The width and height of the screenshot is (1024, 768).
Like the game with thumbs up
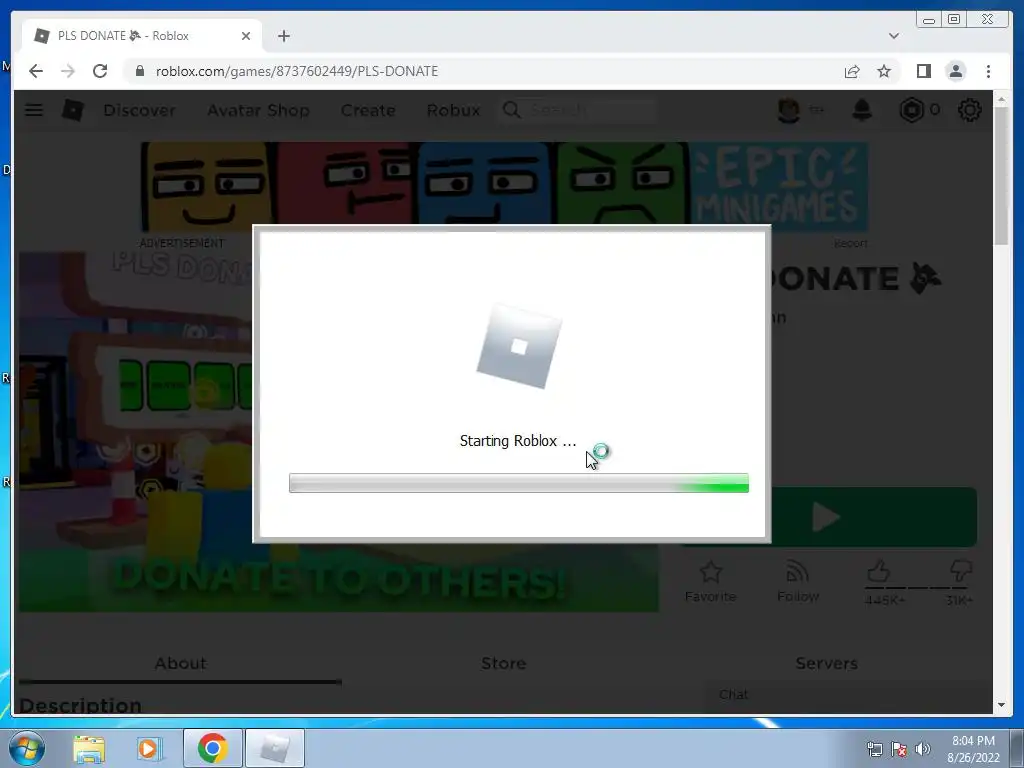pyautogui.click(x=879, y=573)
